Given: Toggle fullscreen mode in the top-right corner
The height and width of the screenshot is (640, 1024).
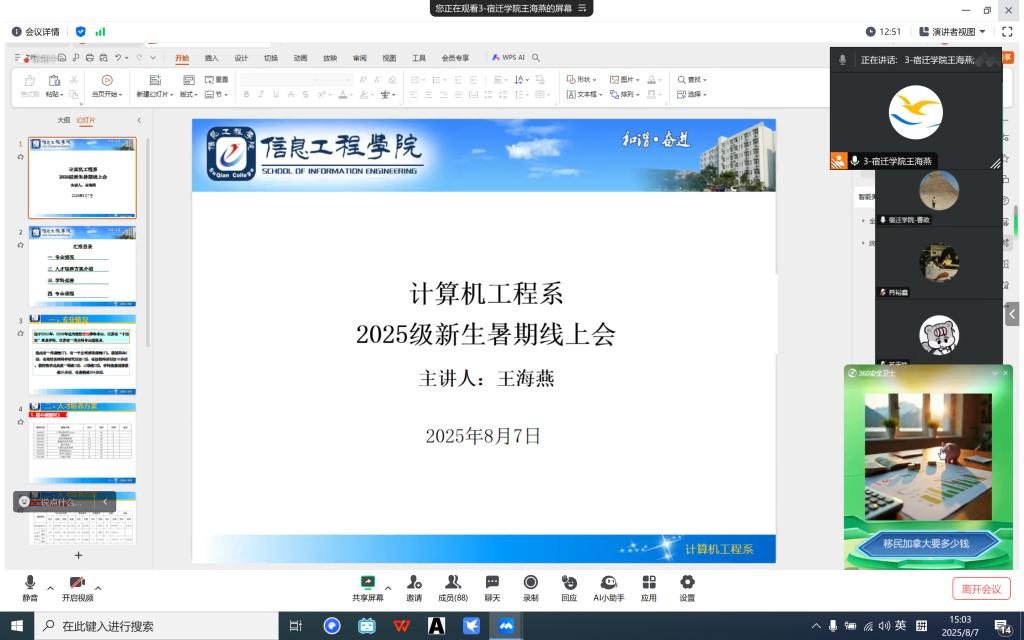Looking at the screenshot, I should [x=1007, y=32].
